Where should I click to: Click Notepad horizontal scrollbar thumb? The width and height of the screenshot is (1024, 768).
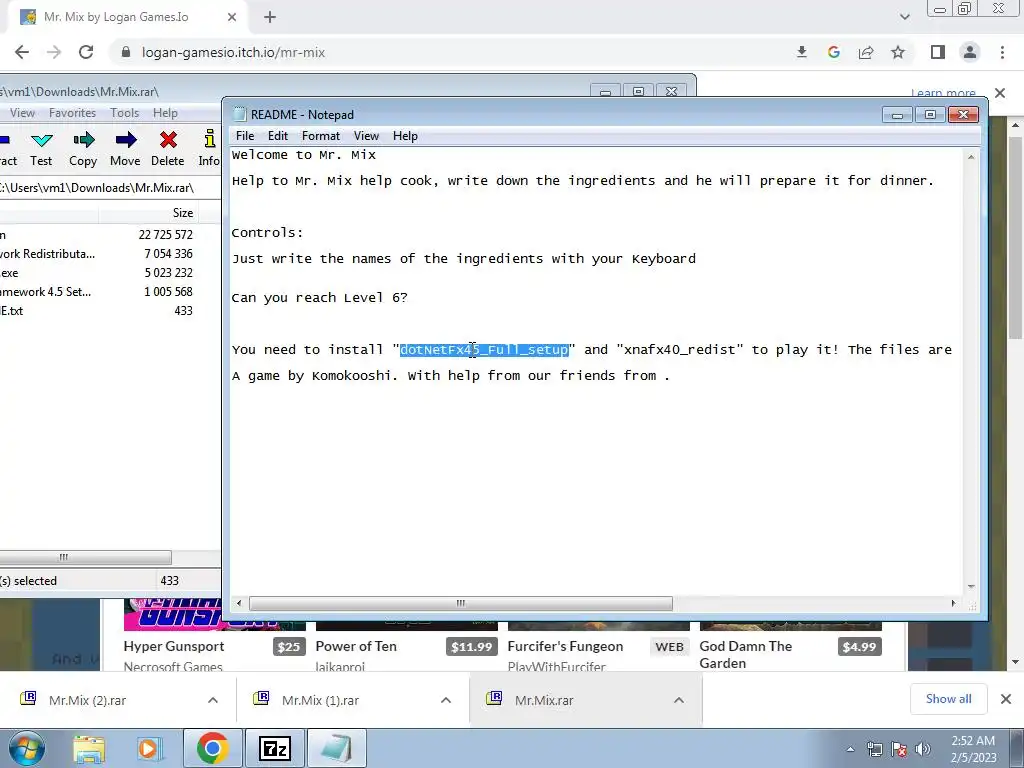tap(460, 603)
